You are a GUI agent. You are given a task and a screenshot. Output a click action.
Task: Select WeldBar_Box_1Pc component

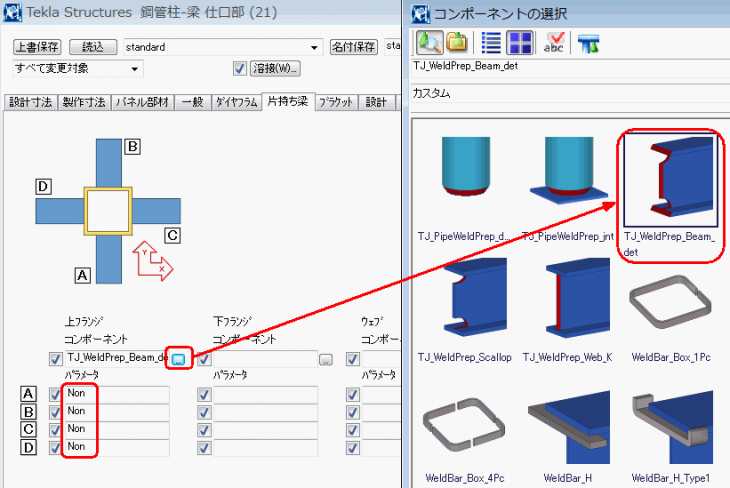670,301
